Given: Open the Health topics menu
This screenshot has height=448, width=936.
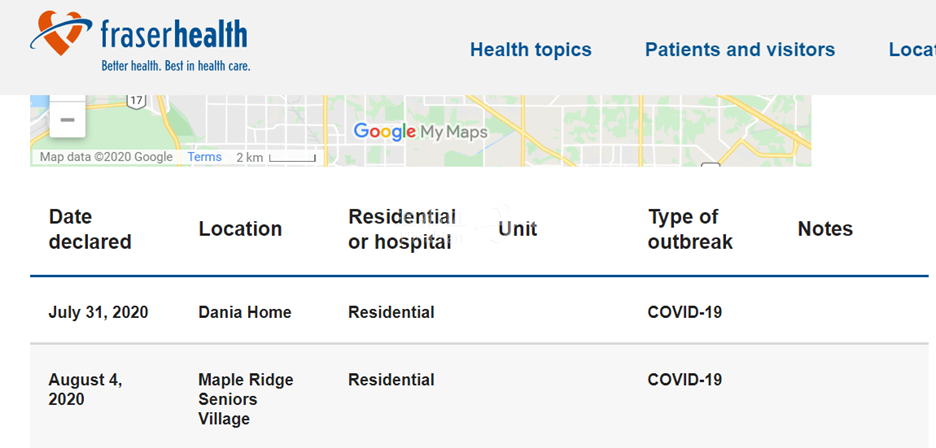Looking at the screenshot, I should (531, 50).
